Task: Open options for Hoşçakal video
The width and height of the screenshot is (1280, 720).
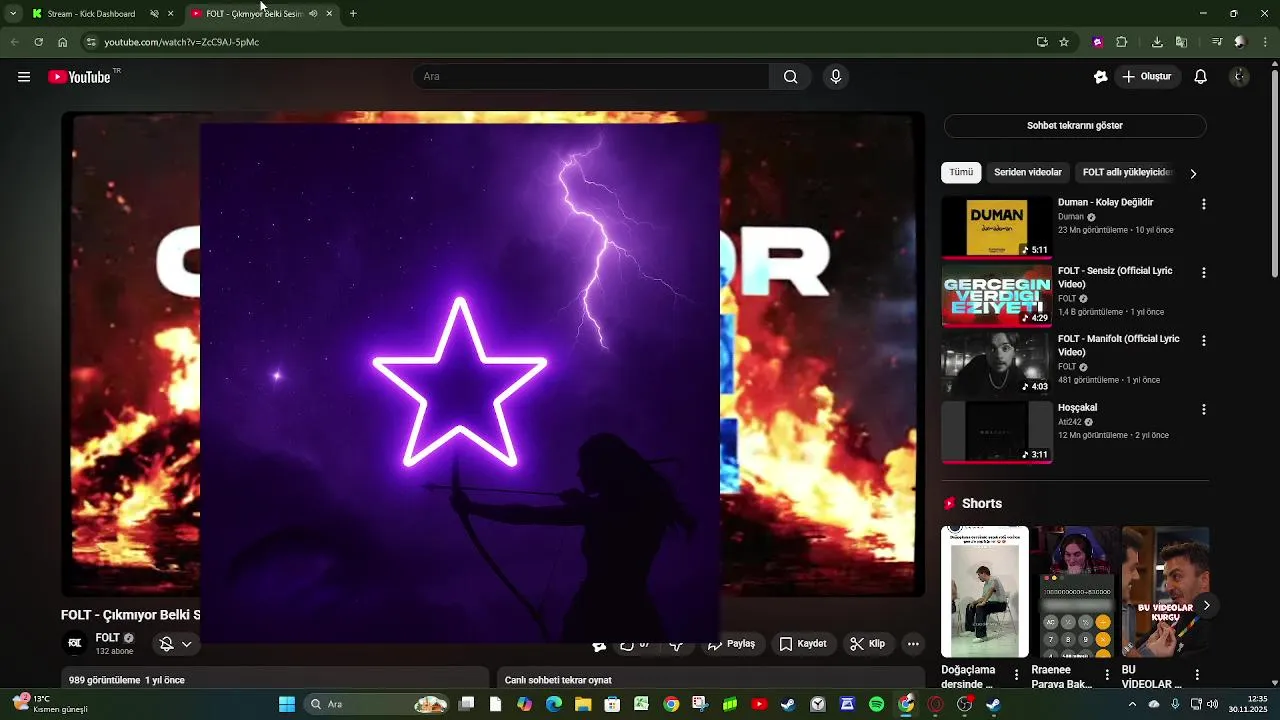Action: (x=1204, y=409)
